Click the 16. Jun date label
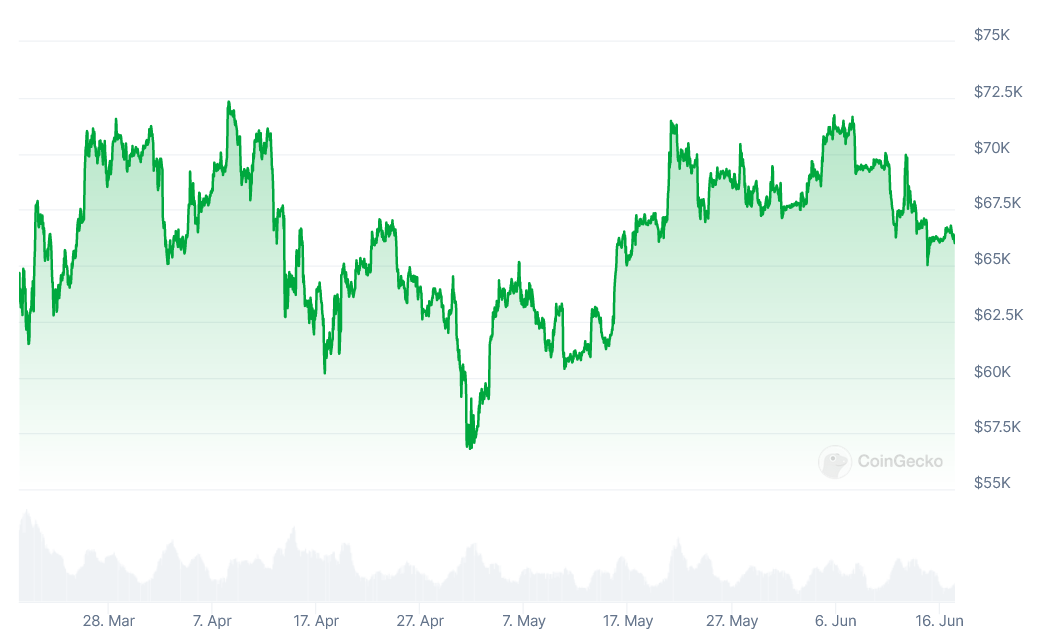Screen dimensions: 1045x641 939,621
